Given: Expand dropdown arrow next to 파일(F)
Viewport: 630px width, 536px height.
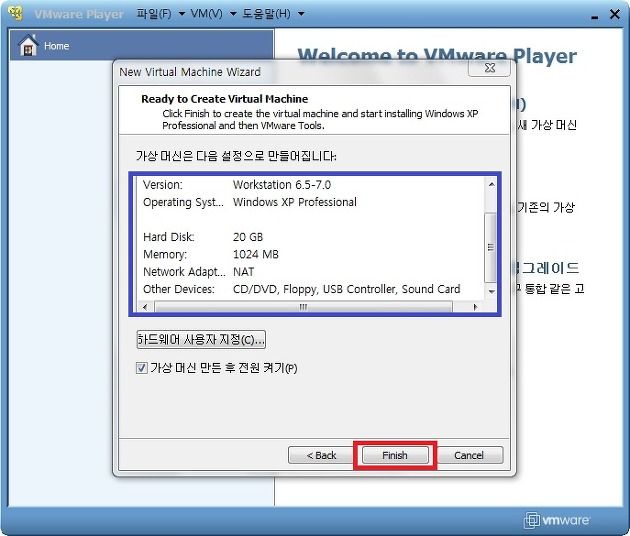Looking at the screenshot, I should tap(182, 14).
